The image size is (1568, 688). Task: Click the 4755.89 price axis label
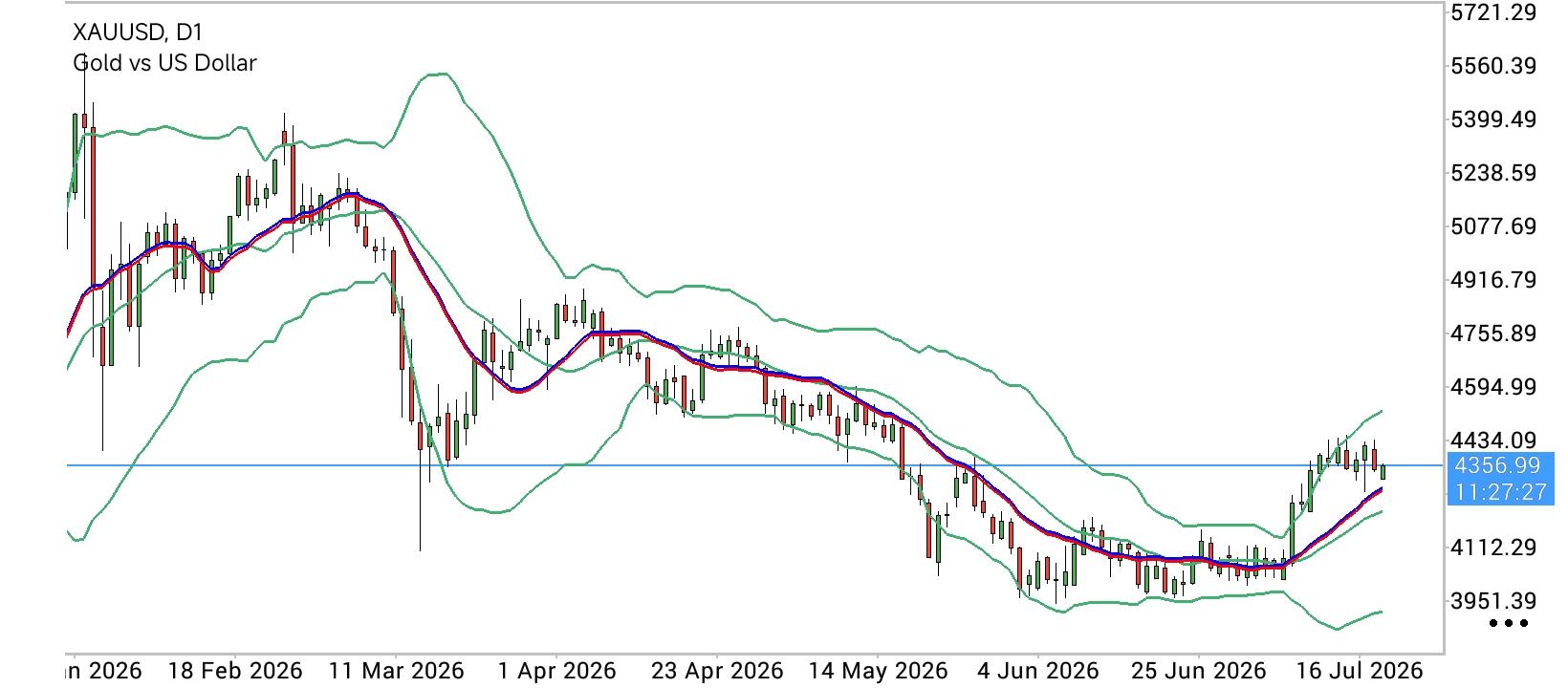point(1493,333)
